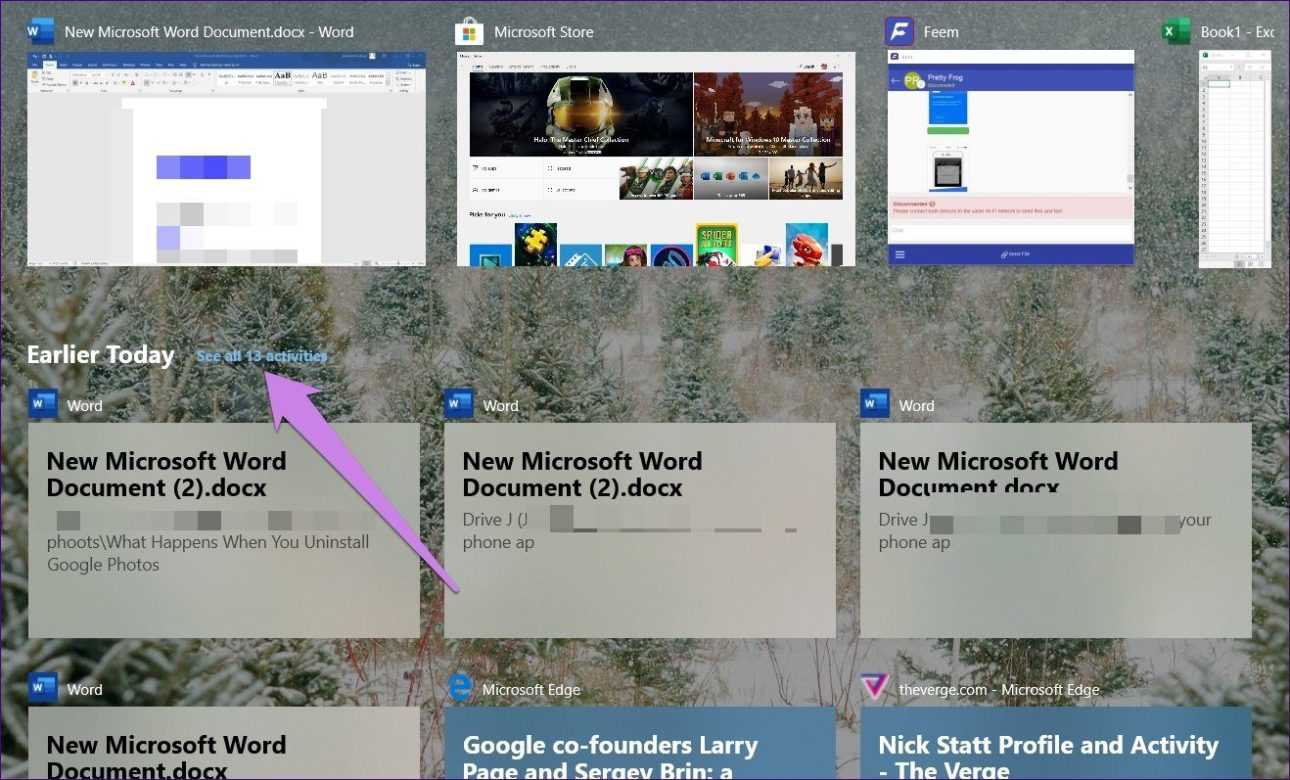Screen dimensions: 1290x780
Task: Open the bottom-left Word Document.docx activity card
Action: 224,745
